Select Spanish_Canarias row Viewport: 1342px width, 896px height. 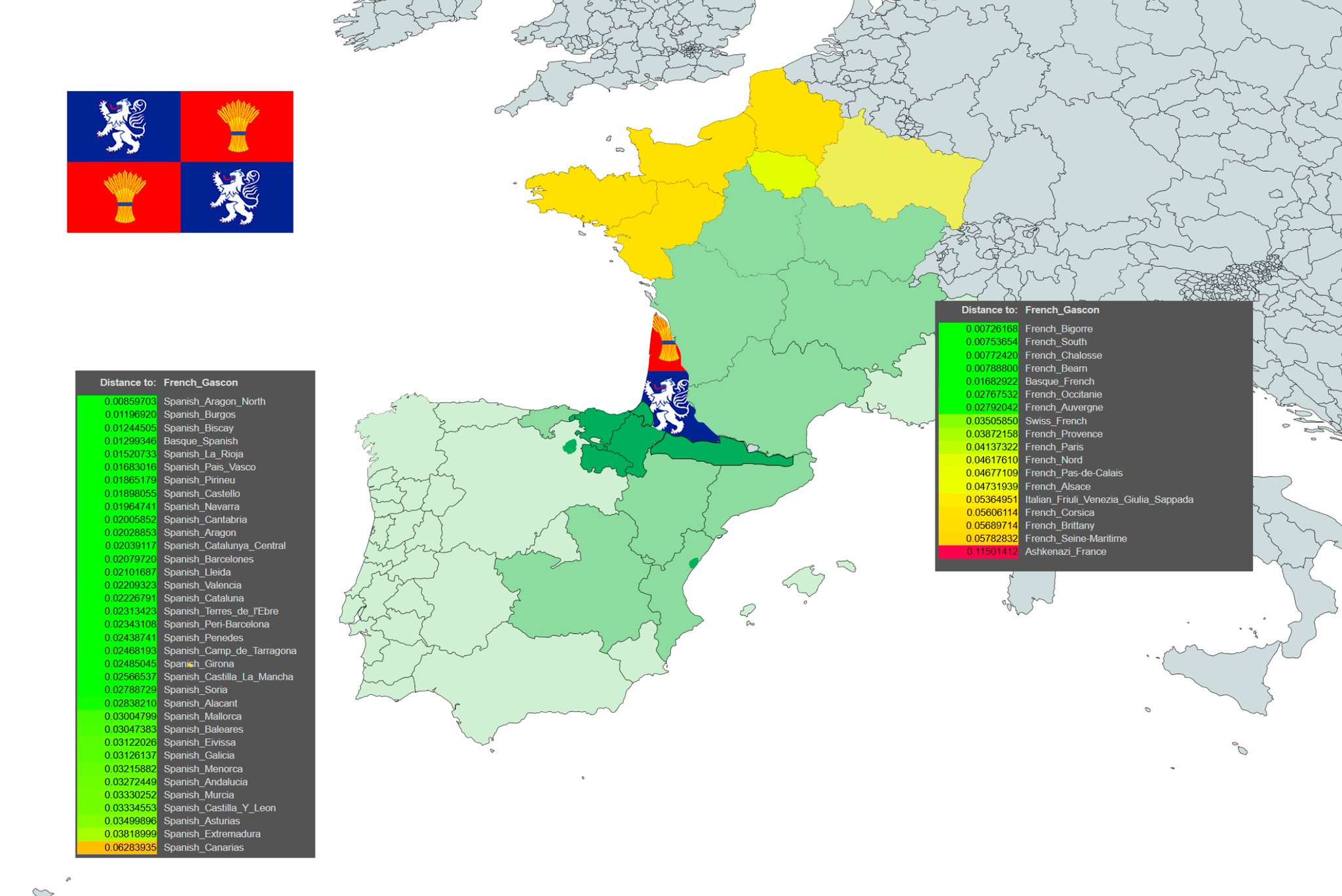click(195, 848)
